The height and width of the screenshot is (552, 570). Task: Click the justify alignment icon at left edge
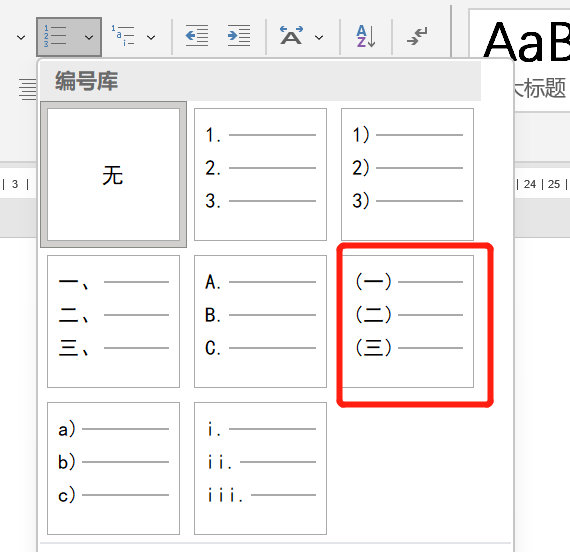pyautogui.click(x=28, y=89)
